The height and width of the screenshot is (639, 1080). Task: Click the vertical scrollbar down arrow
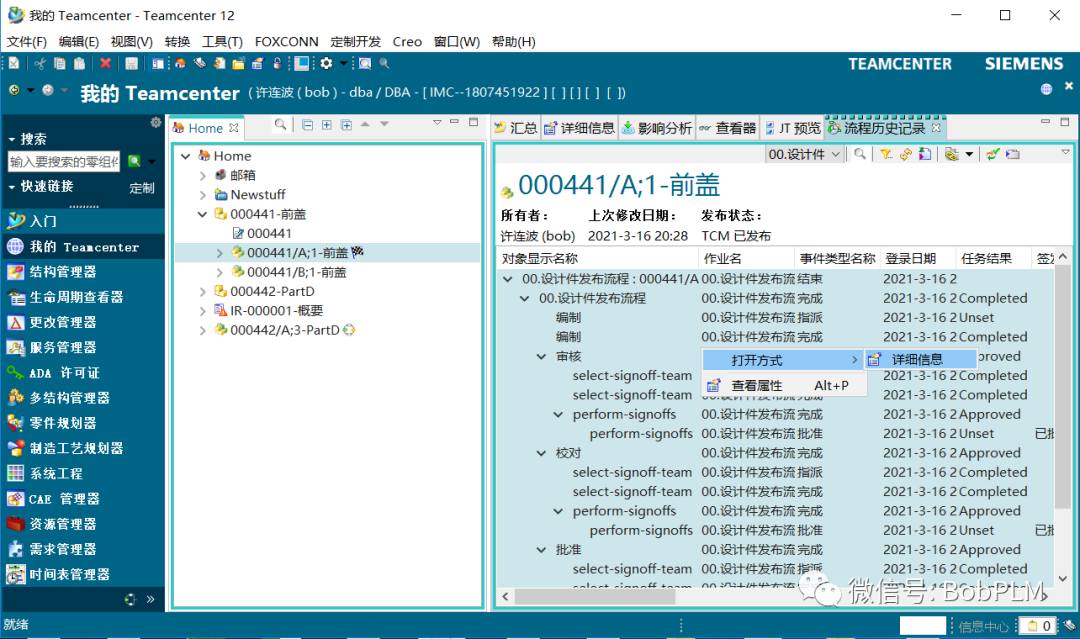(1063, 579)
